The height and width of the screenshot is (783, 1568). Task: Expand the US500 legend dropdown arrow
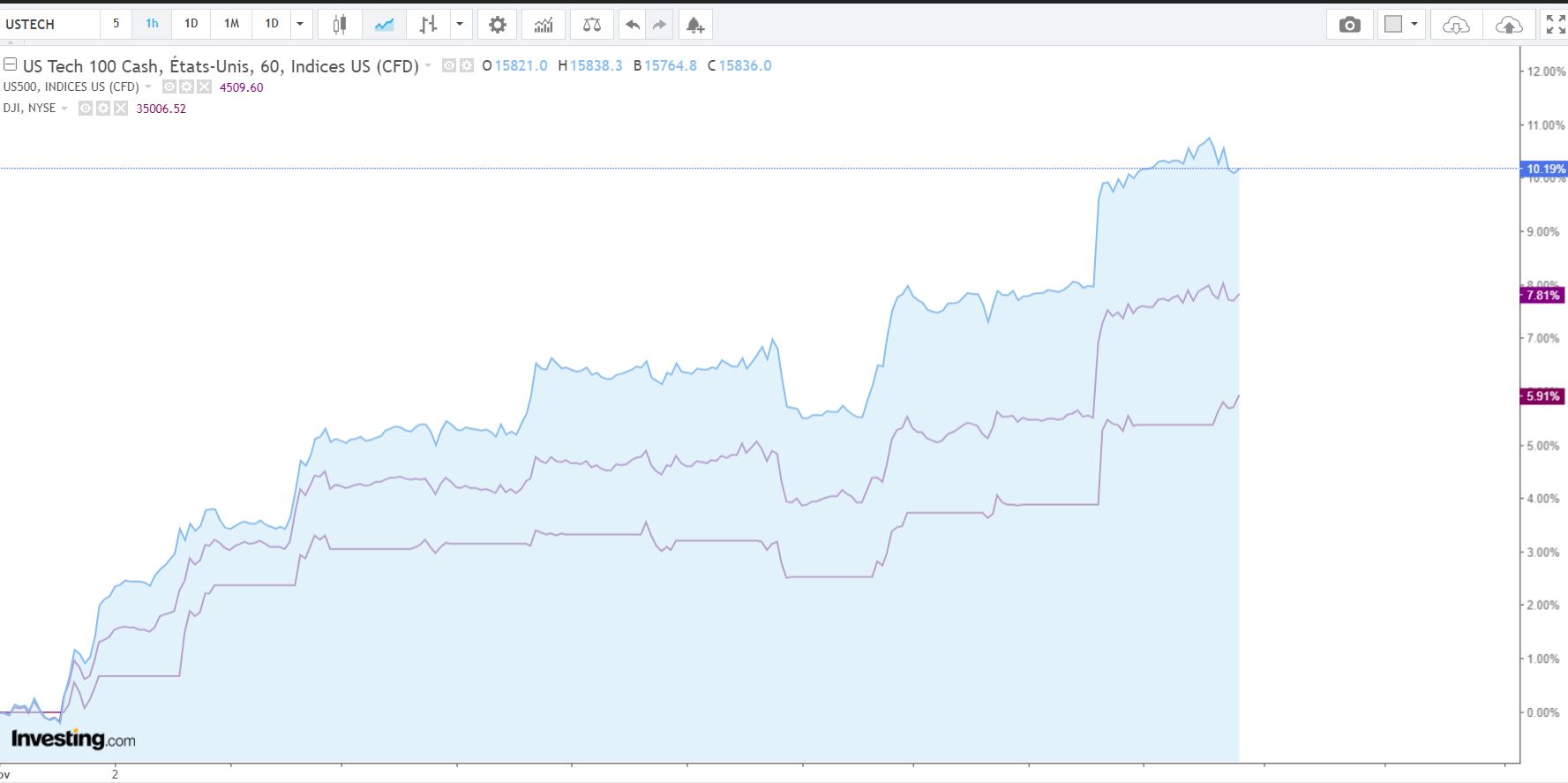[x=148, y=87]
